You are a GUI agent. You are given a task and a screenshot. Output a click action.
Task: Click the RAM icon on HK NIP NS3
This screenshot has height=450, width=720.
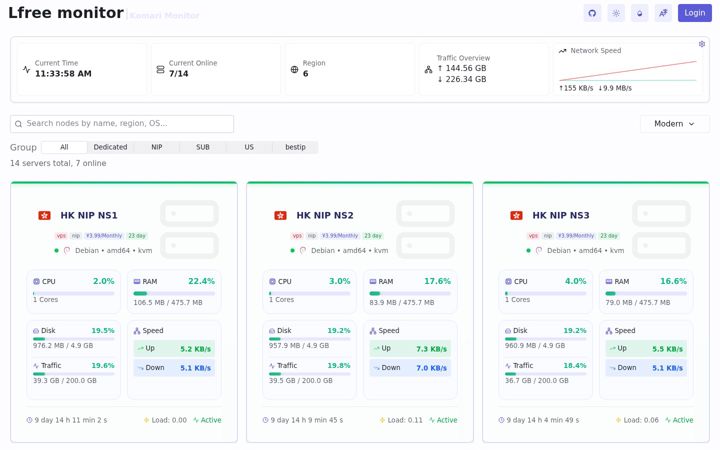tap(609, 281)
